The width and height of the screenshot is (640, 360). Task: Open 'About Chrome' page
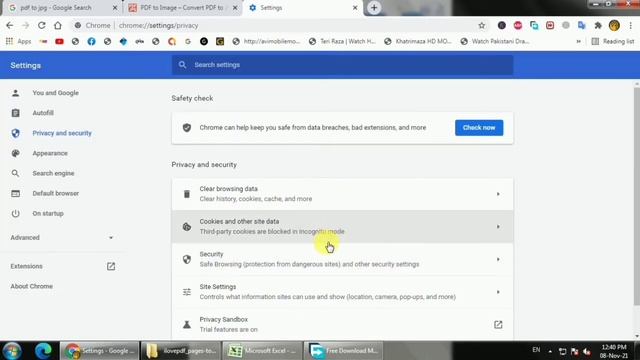31,286
